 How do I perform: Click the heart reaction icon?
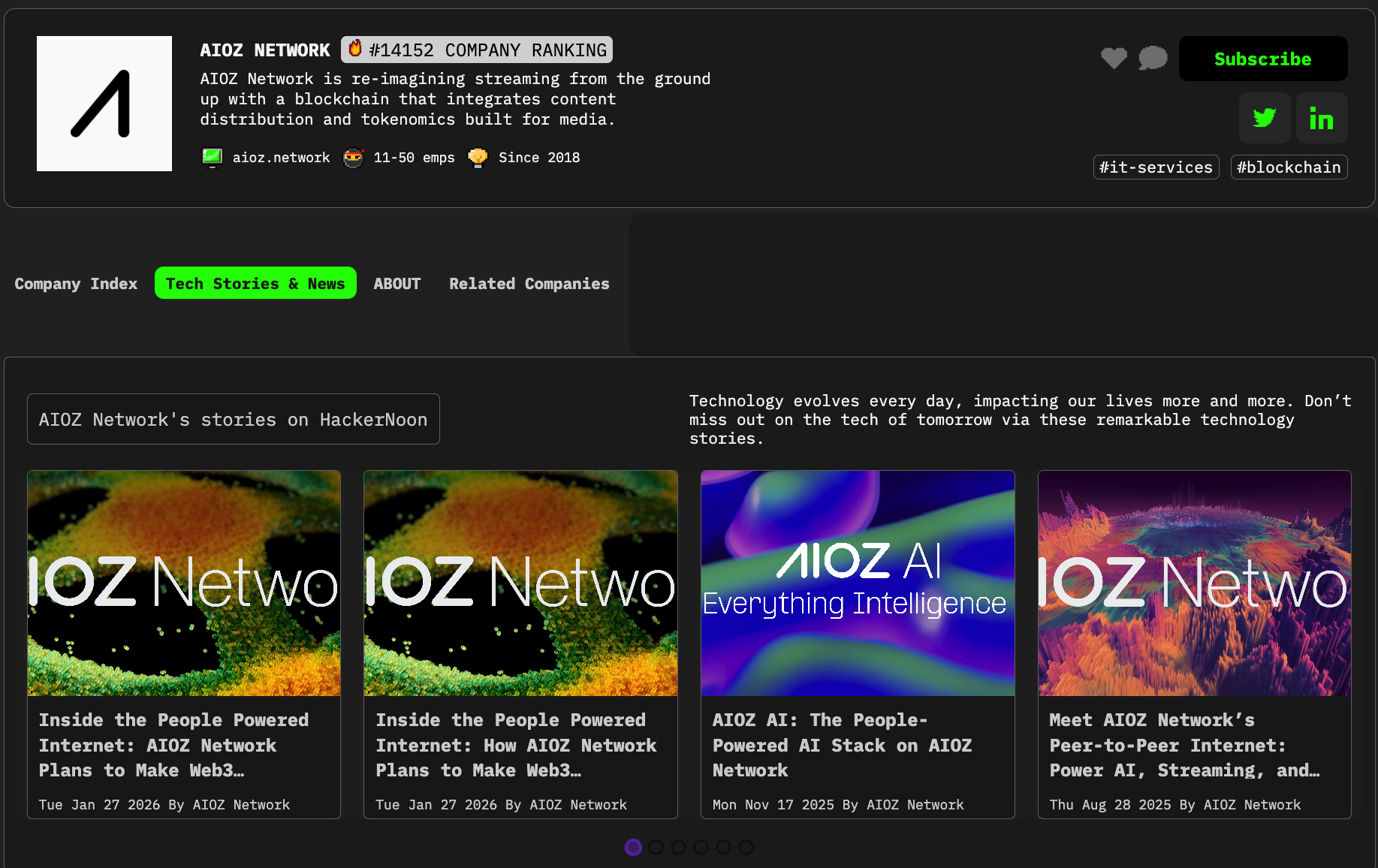click(x=1114, y=58)
